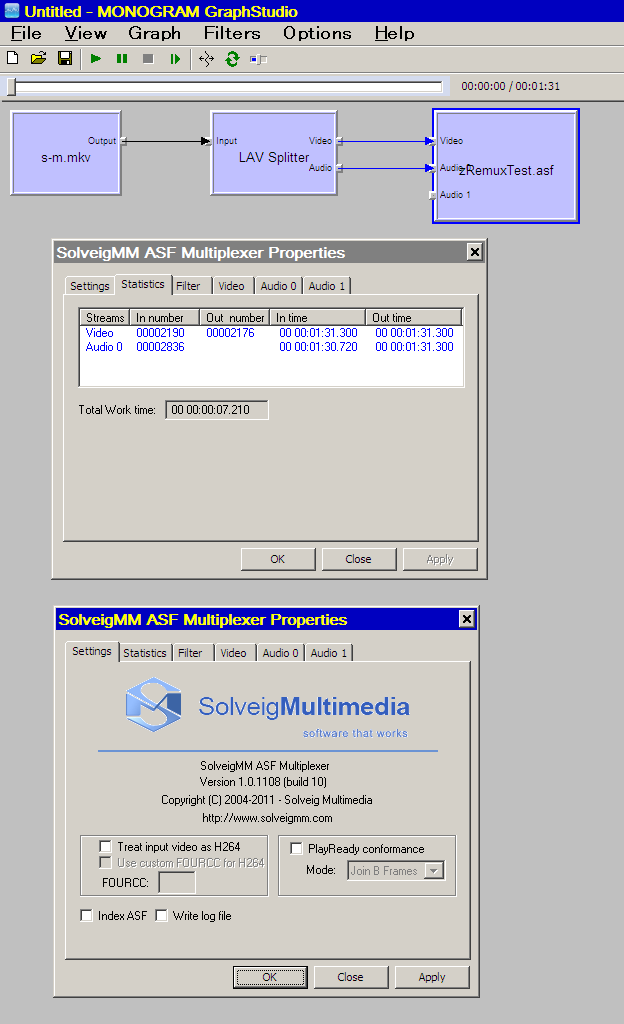Select the Audio 0 stream row

click(x=270, y=347)
